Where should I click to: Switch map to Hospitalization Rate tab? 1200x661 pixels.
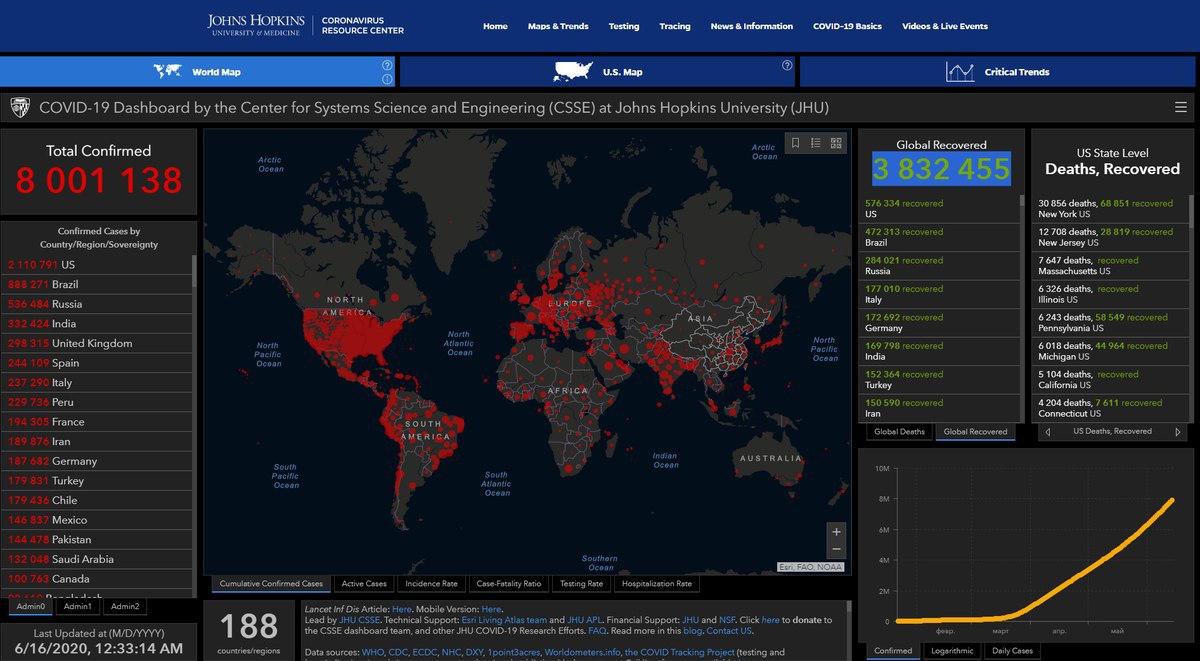click(x=656, y=584)
